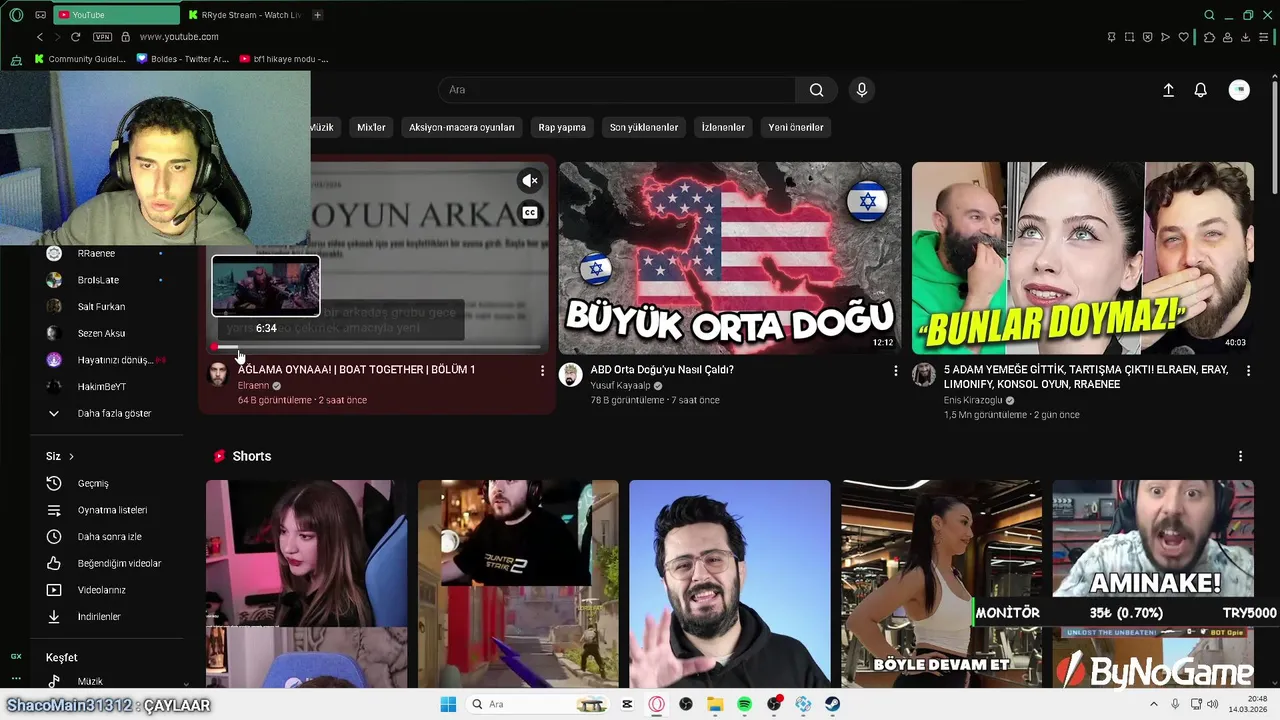The height and width of the screenshot is (720, 1280).
Task: Open BUNLAR DOYMAZ video thumbnail
Action: pos(1083,258)
